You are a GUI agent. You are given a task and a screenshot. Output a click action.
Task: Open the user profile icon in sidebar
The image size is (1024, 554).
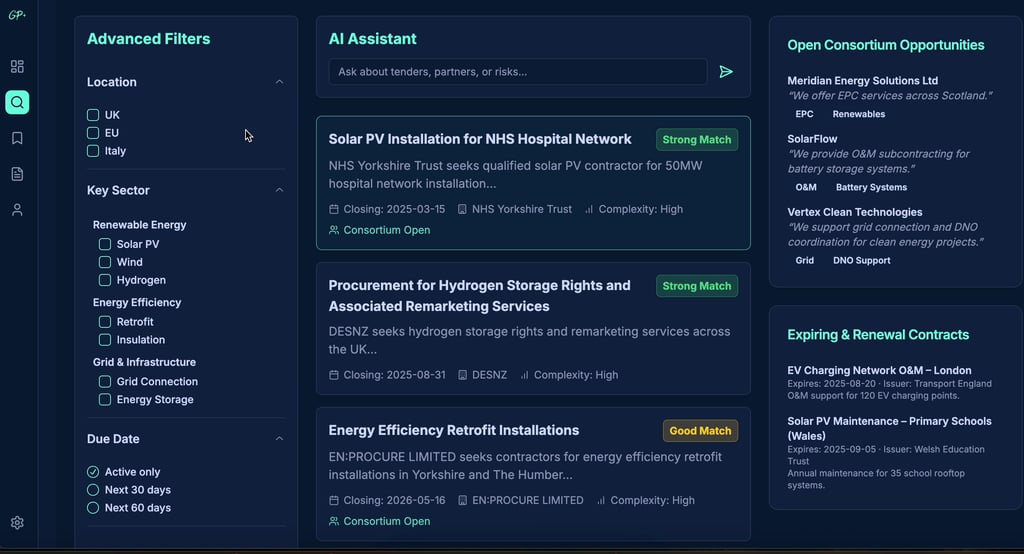pos(17,210)
